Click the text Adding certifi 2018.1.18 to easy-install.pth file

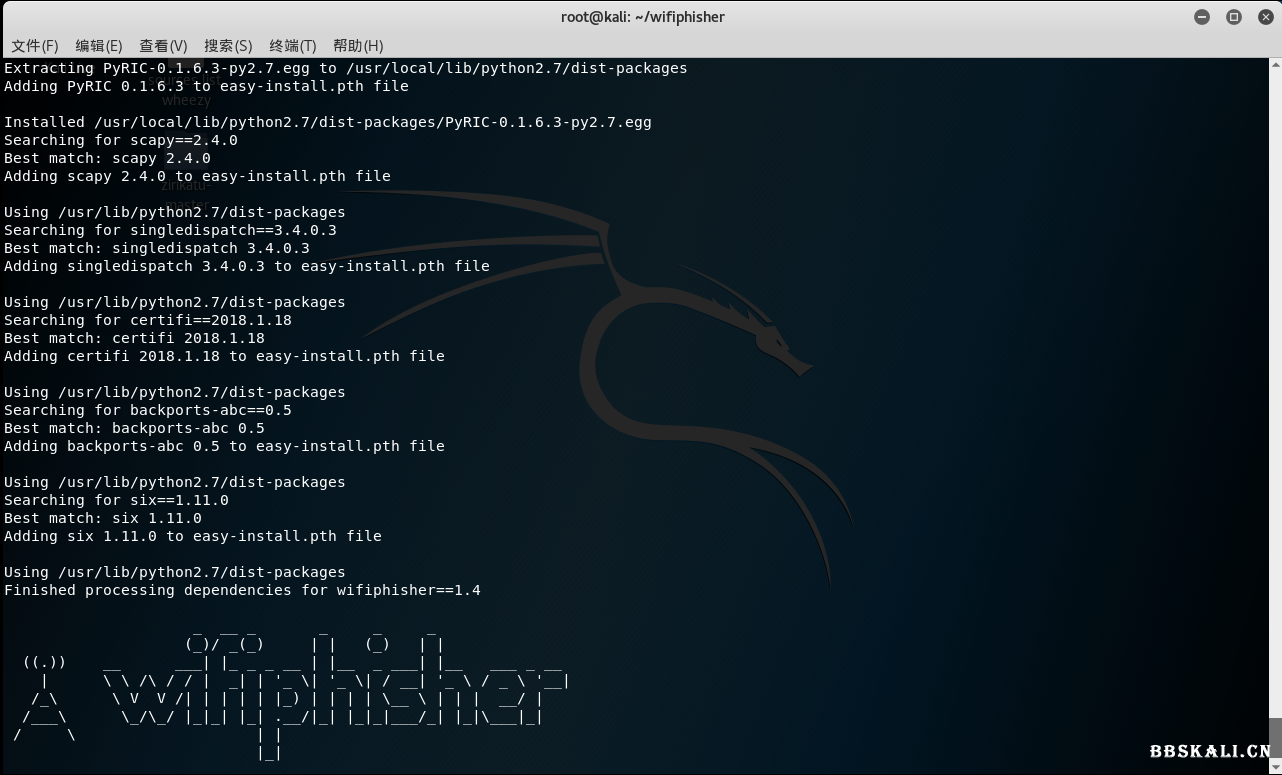(224, 356)
